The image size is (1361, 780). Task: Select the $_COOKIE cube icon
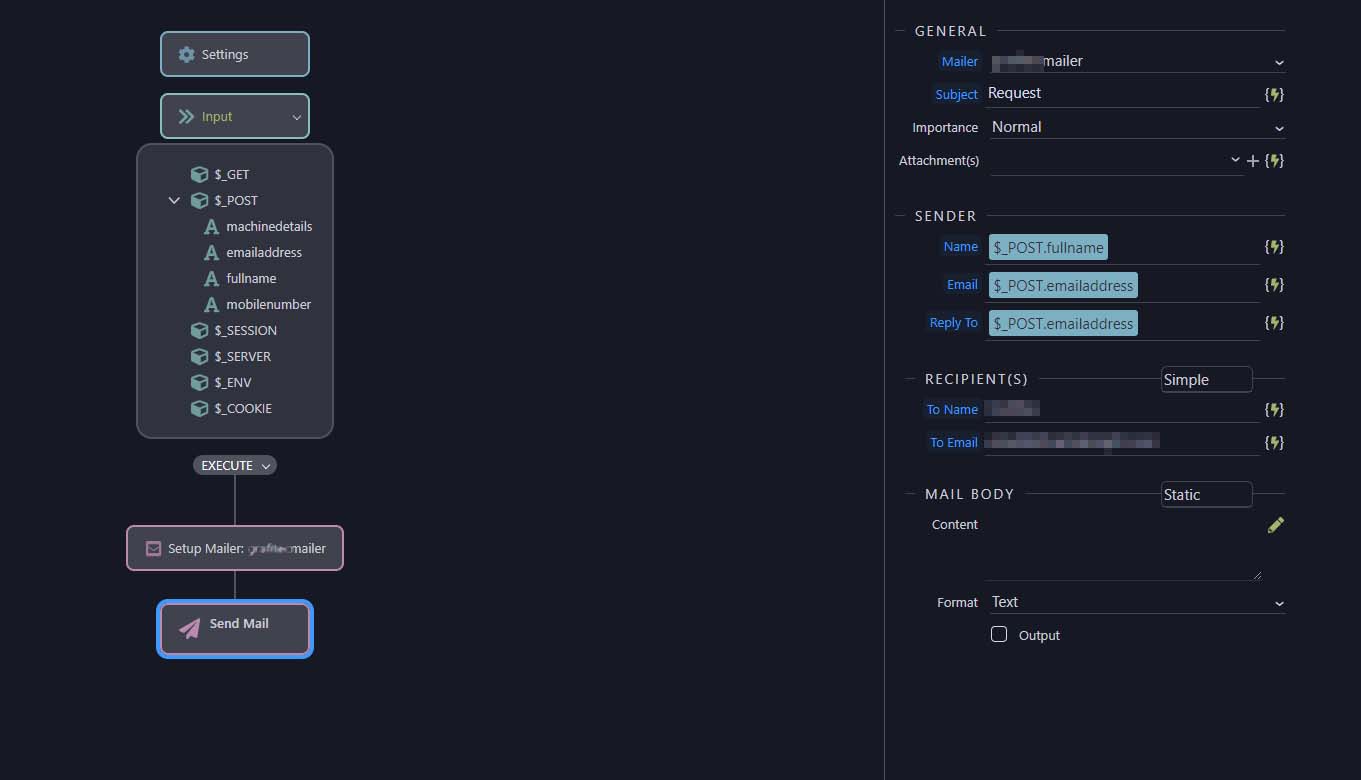(x=200, y=408)
